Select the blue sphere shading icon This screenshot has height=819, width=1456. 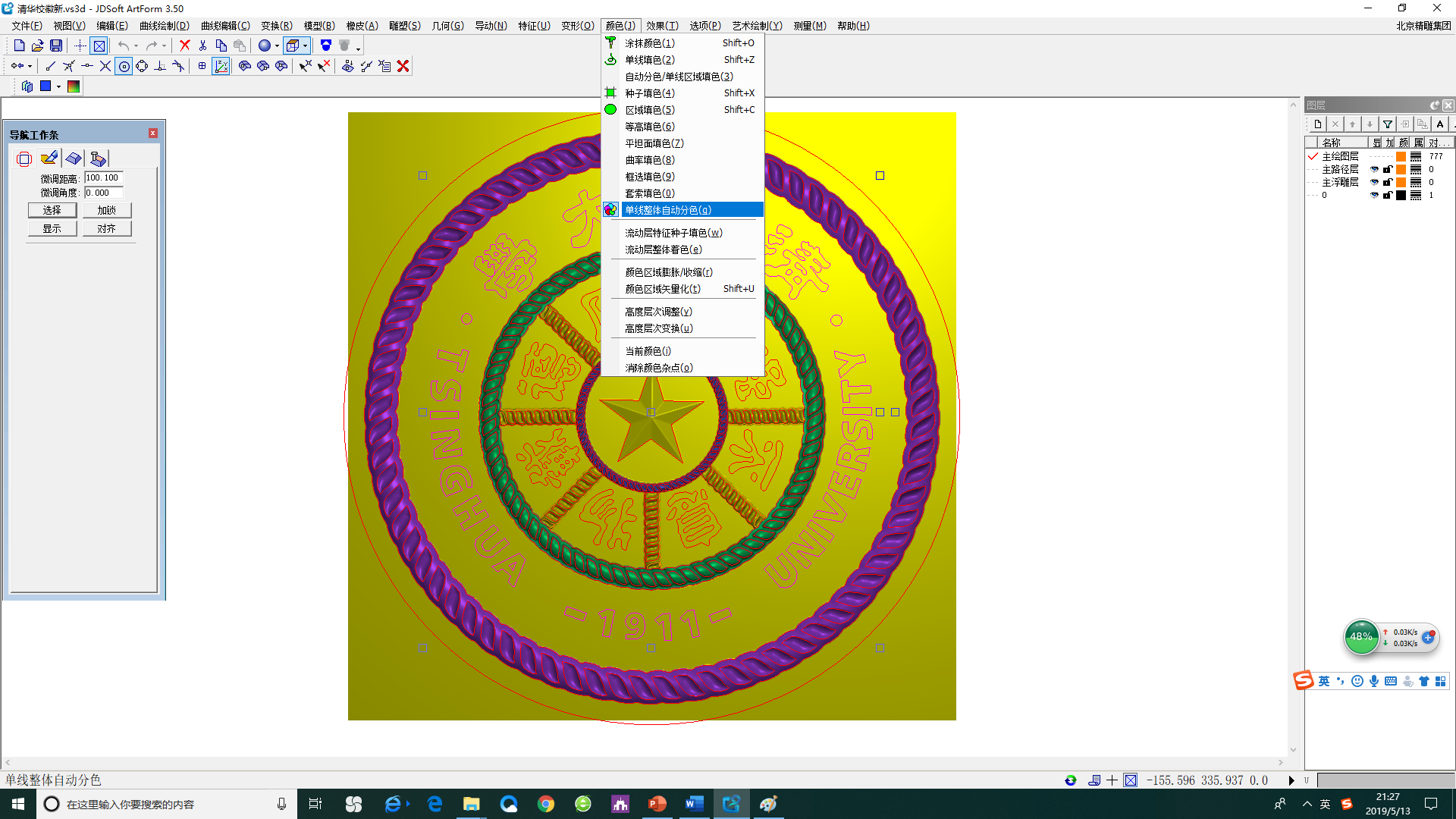pos(264,45)
